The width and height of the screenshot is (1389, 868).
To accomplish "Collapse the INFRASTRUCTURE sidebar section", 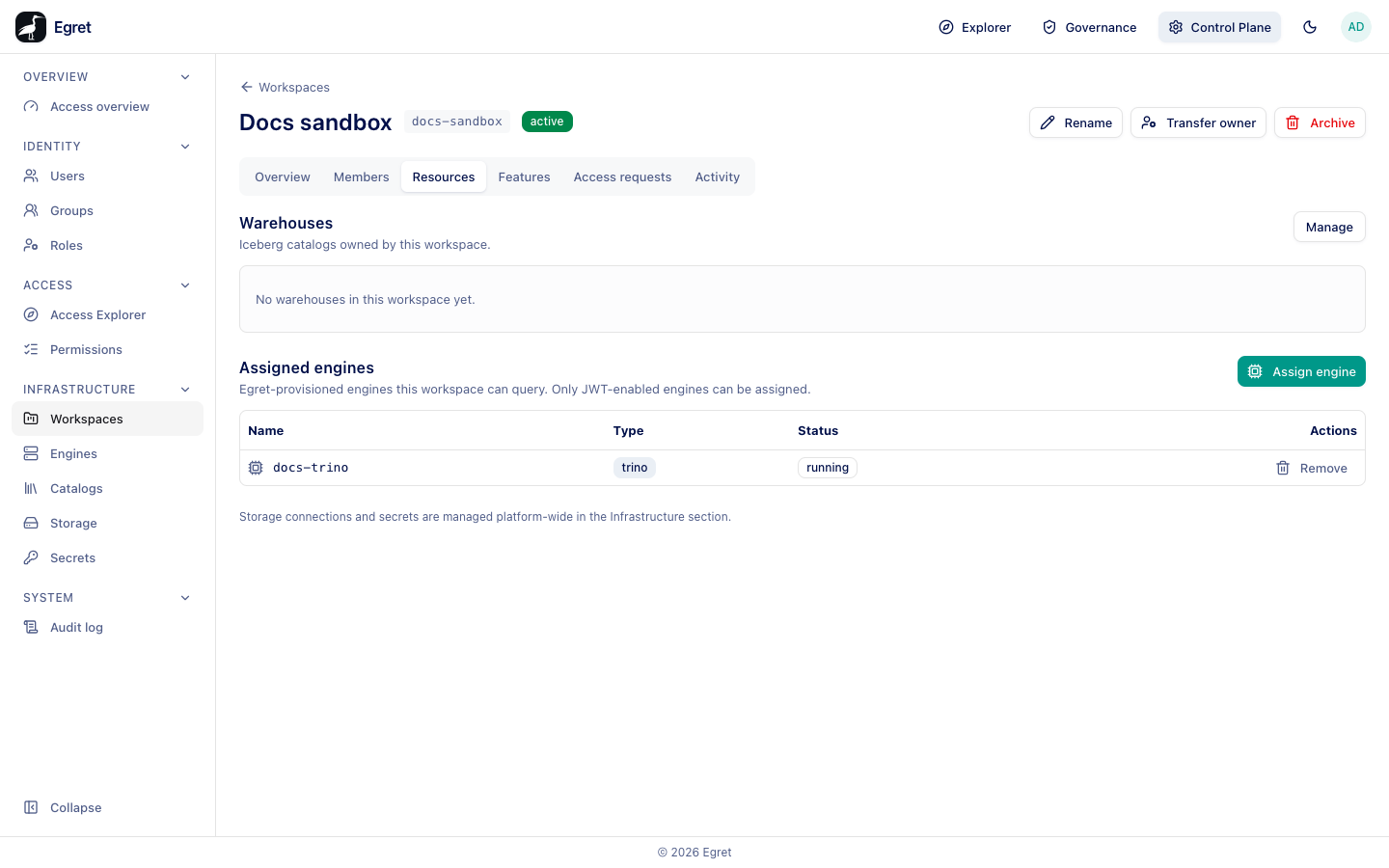I will 185,390.
